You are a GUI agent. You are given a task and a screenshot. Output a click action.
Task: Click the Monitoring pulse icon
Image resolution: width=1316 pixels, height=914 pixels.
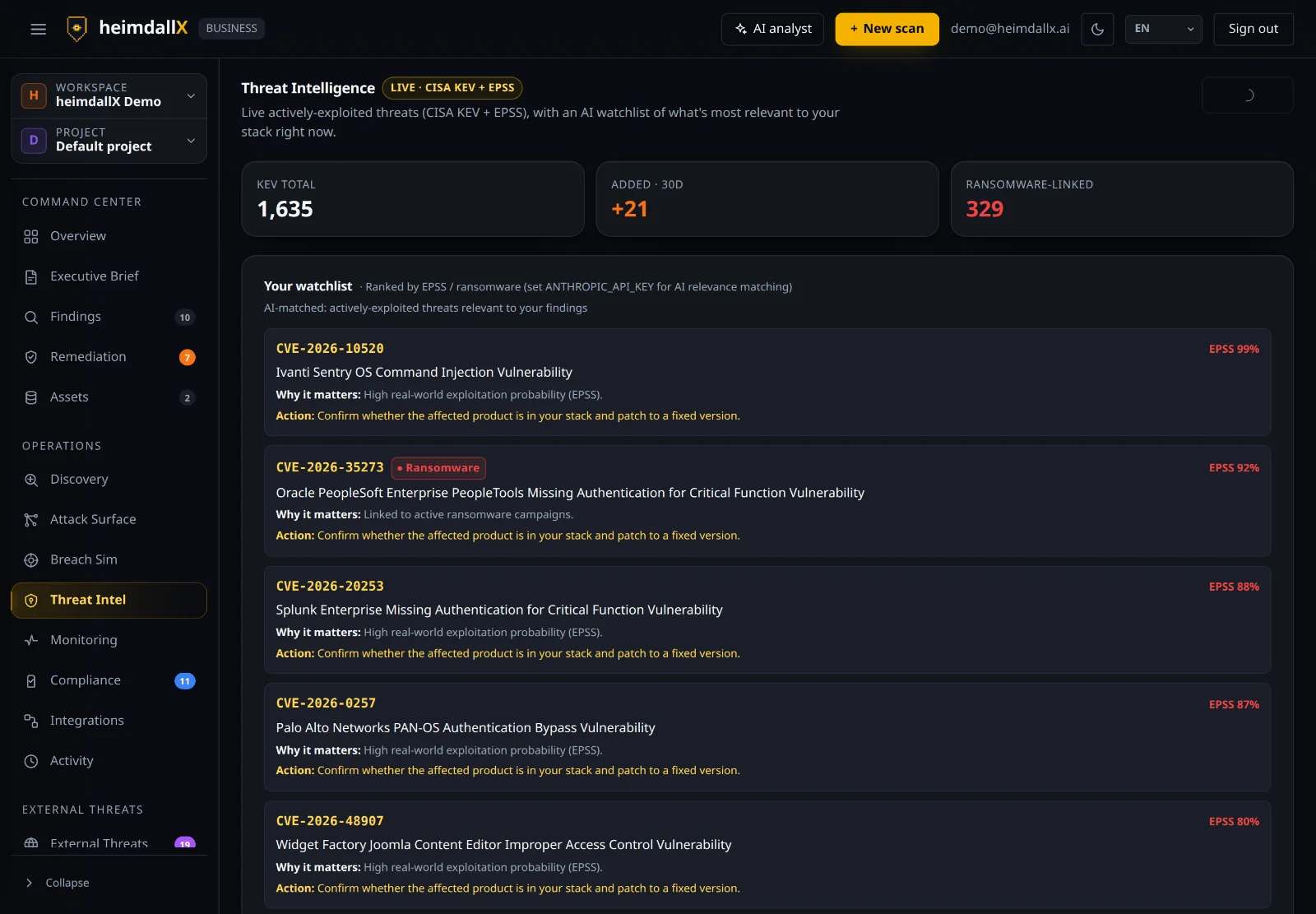[x=31, y=640]
